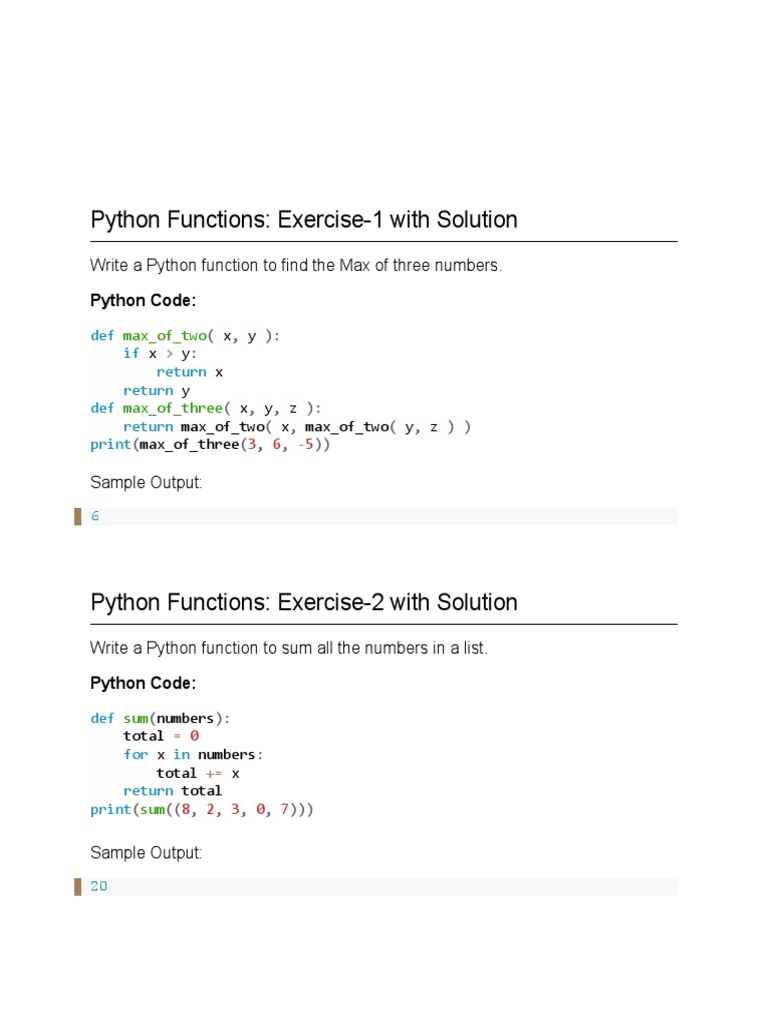Click the def sum(numbers) code line

(160, 718)
